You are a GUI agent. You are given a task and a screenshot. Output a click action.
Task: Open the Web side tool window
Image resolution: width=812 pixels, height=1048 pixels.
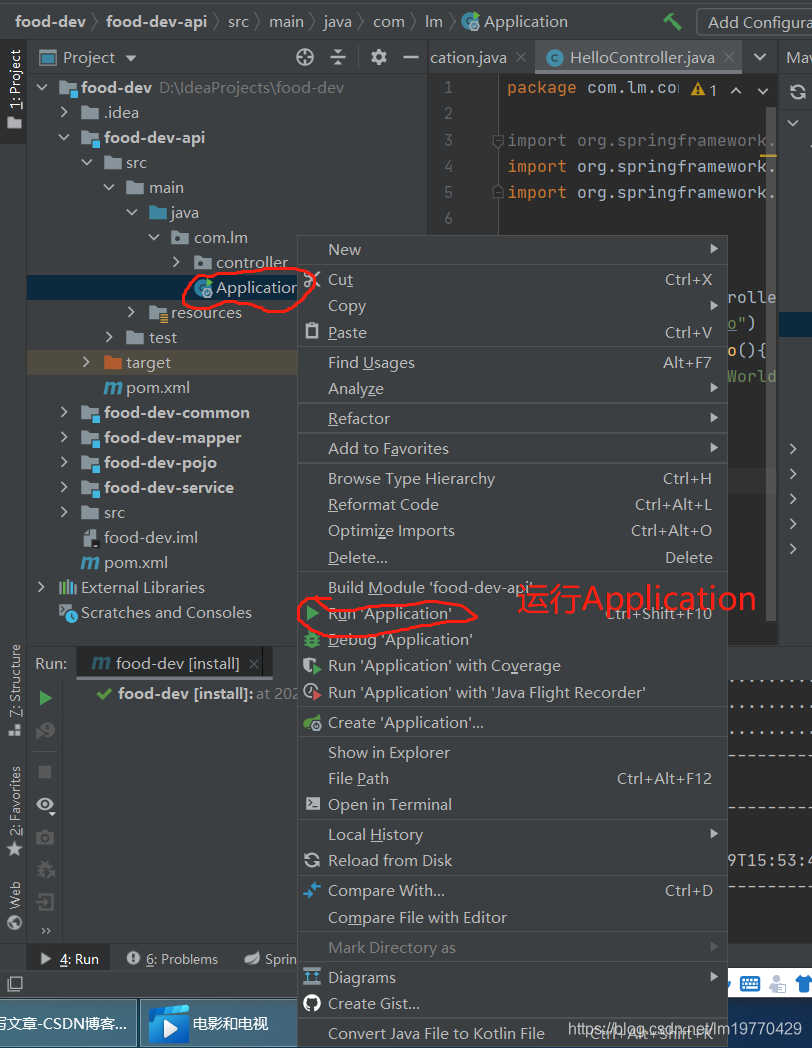(14, 906)
